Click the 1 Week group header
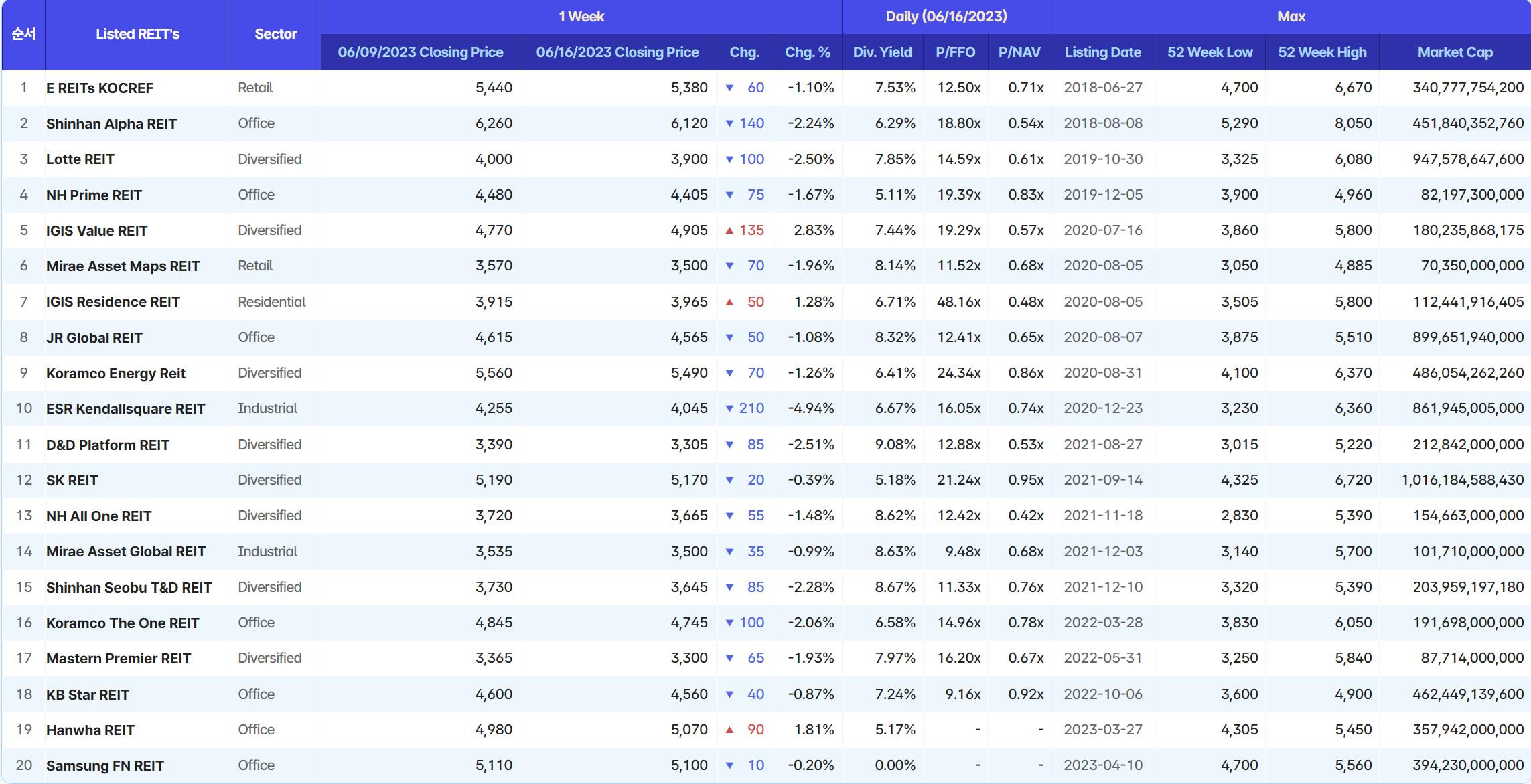The image size is (1531, 784). pyautogui.click(x=581, y=17)
